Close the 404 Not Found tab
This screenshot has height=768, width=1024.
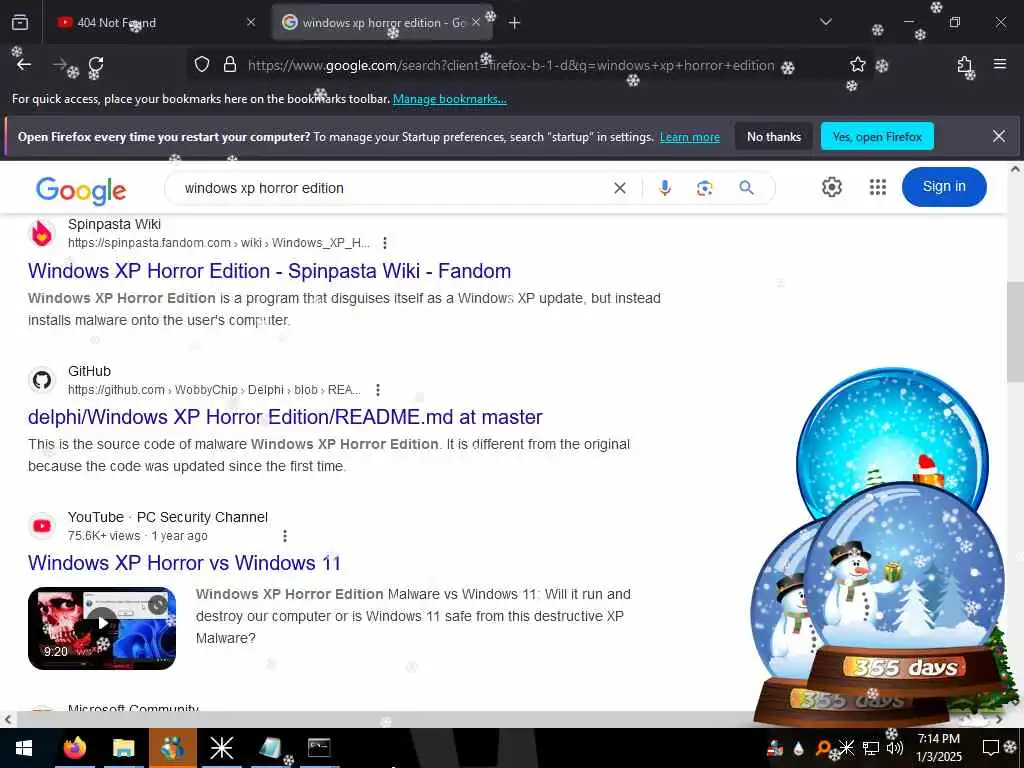[x=251, y=22]
